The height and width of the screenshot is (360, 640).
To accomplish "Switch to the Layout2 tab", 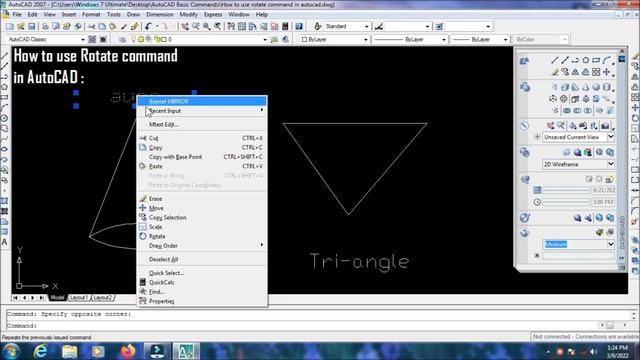I will coord(102,298).
